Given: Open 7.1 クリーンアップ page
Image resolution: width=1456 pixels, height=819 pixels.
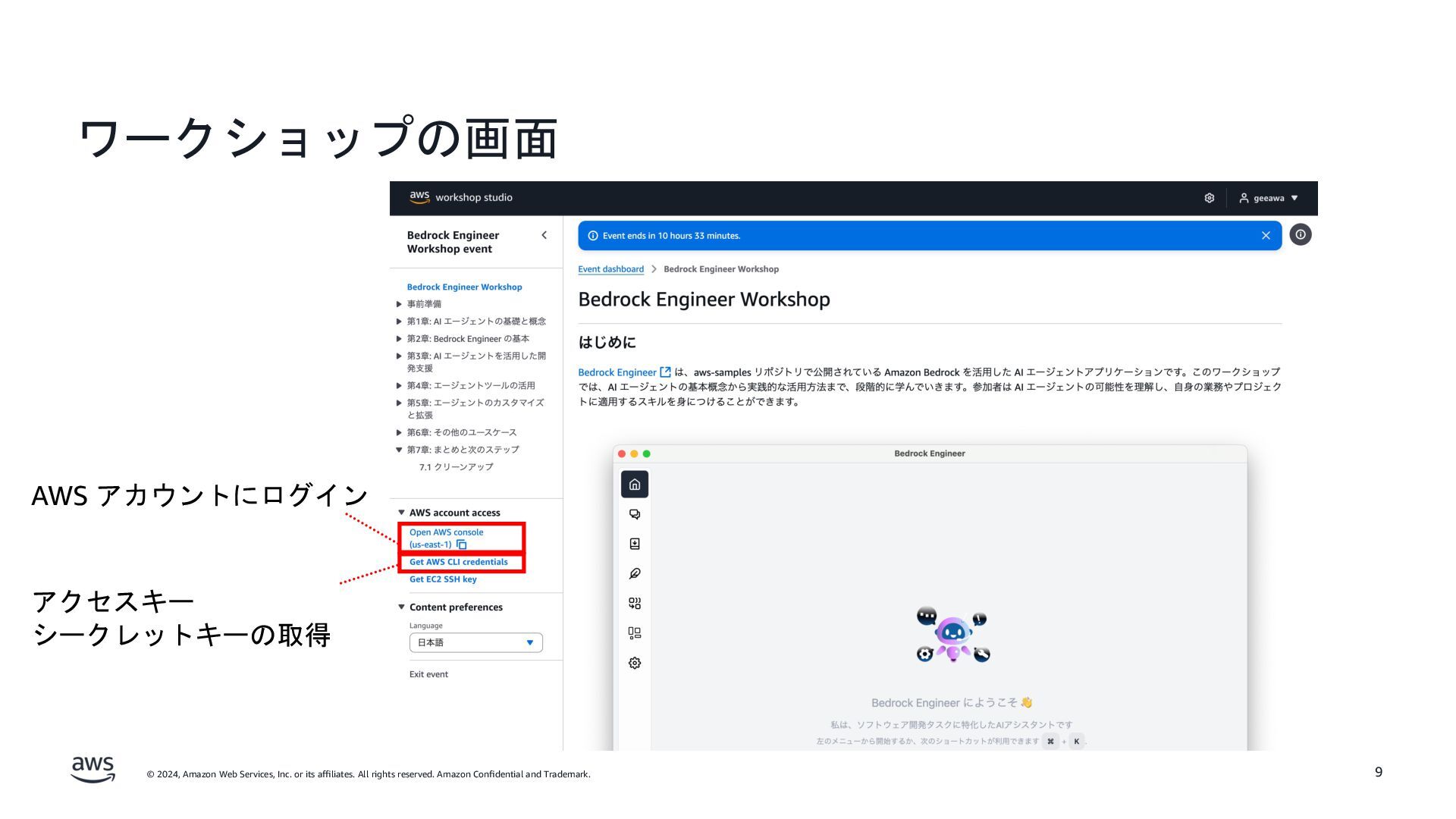Looking at the screenshot, I should tap(456, 467).
